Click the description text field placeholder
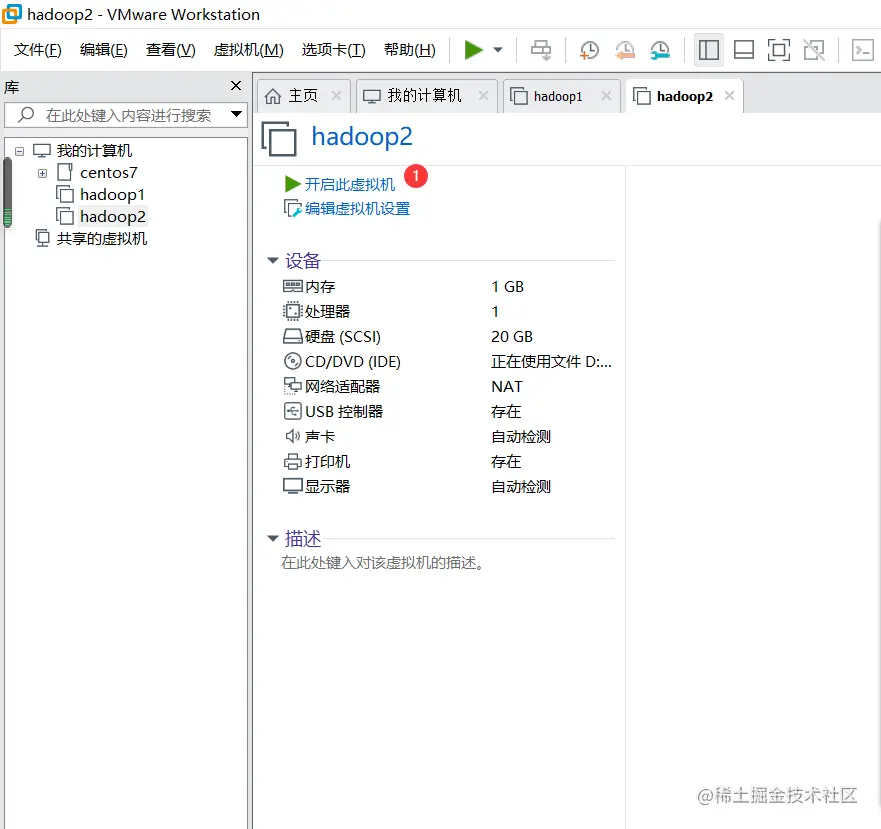Viewport: 881px width, 829px height. pos(382,563)
